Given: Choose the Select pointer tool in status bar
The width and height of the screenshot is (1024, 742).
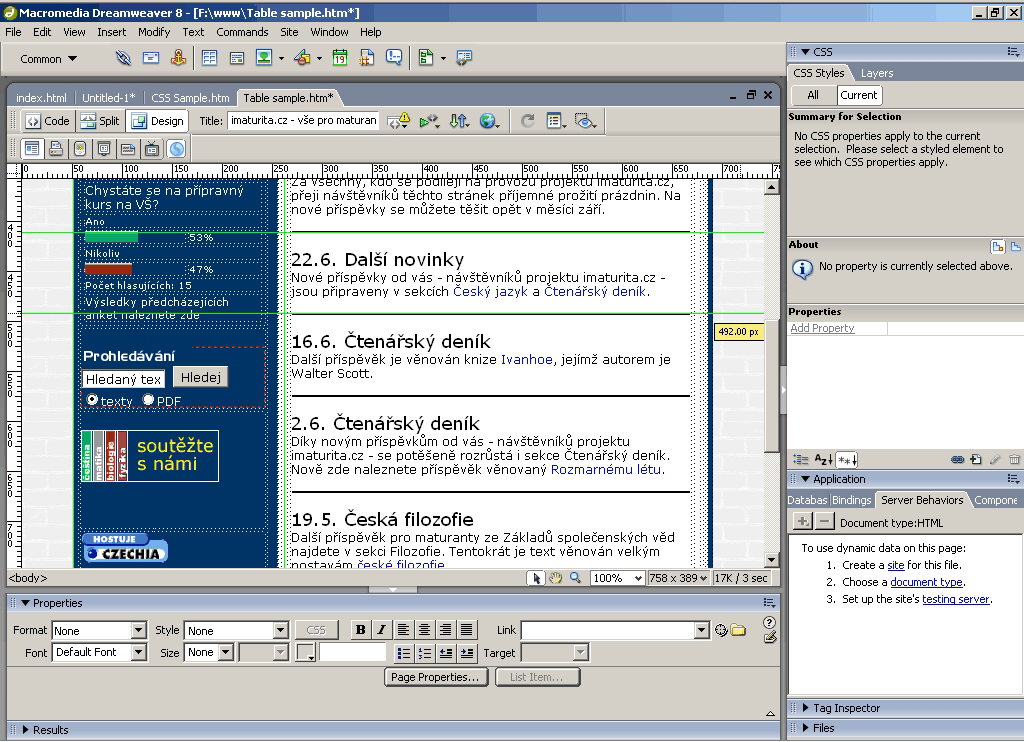Looking at the screenshot, I should (536, 578).
